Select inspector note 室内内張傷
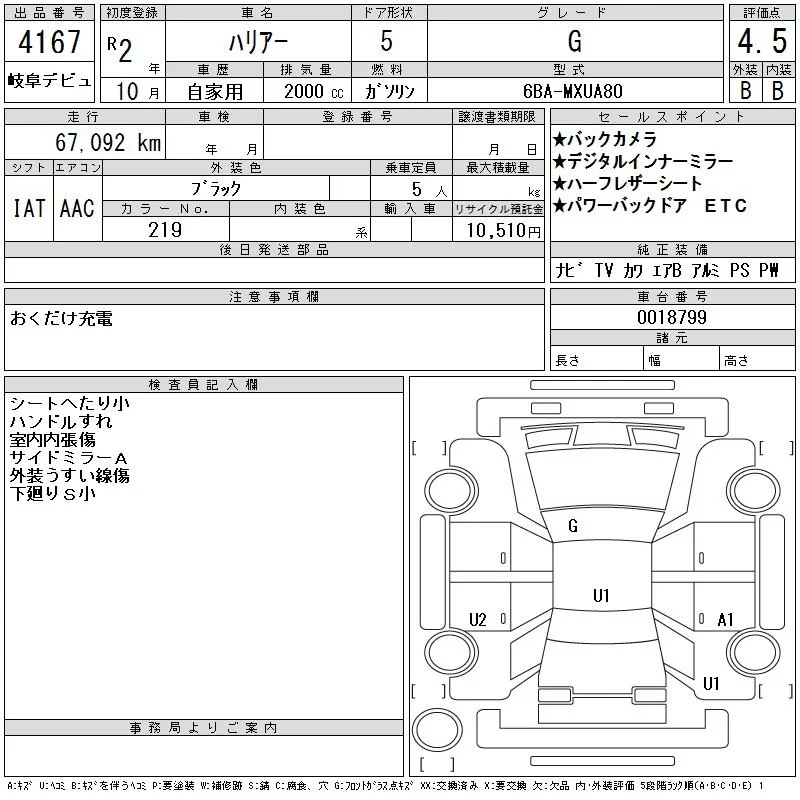This screenshot has height=800, width=800. click(x=53, y=439)
